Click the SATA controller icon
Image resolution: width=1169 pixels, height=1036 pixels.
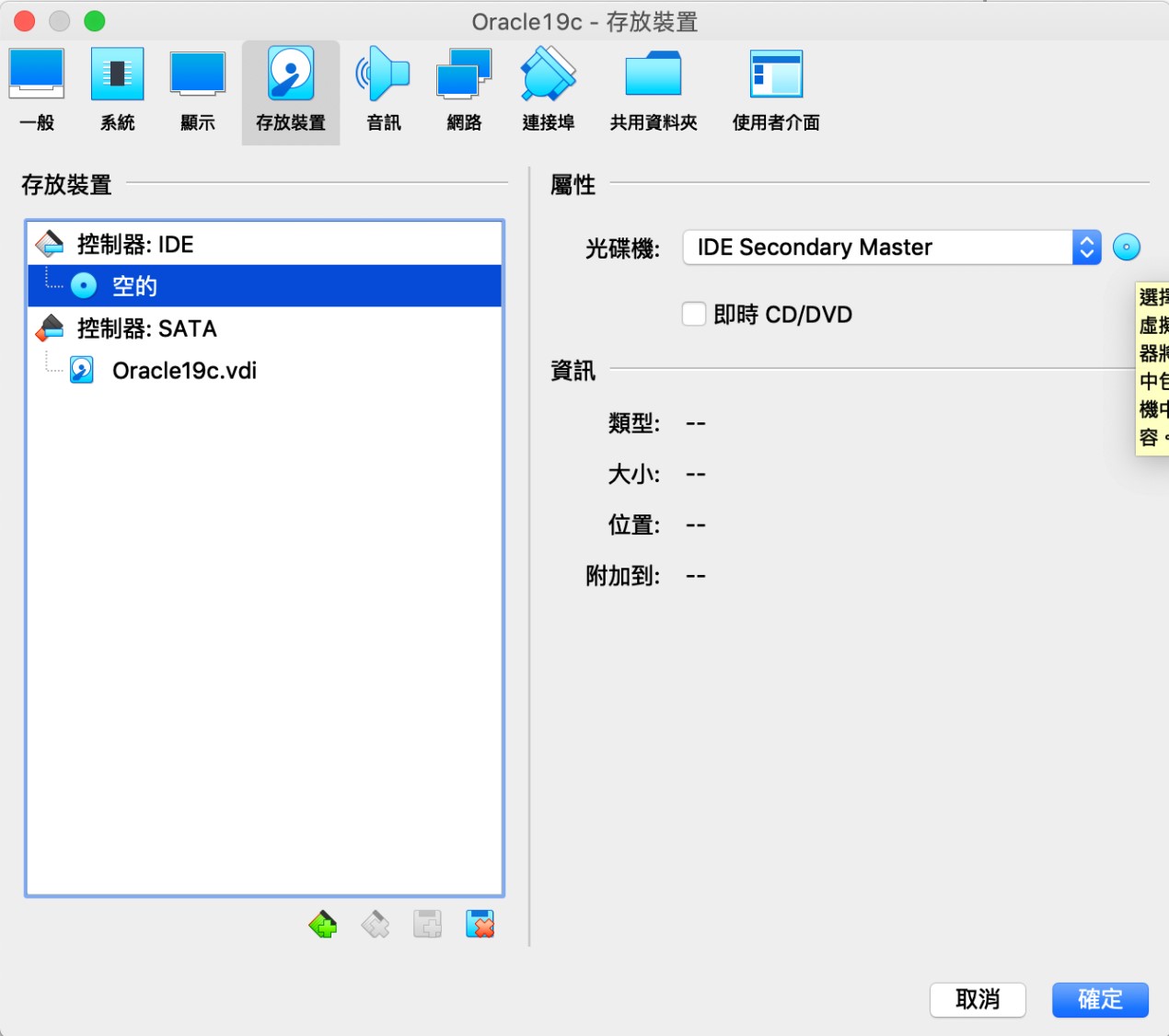point(50,328)
